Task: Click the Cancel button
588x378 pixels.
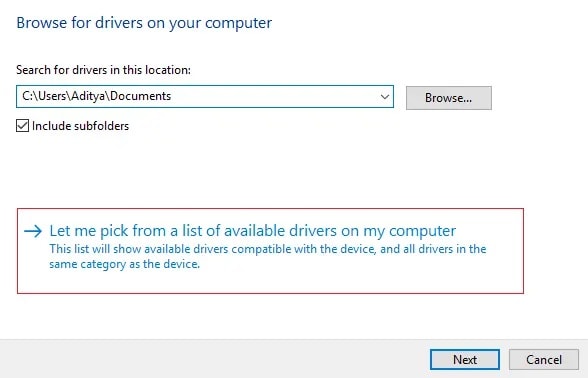Action: point(543,360)
